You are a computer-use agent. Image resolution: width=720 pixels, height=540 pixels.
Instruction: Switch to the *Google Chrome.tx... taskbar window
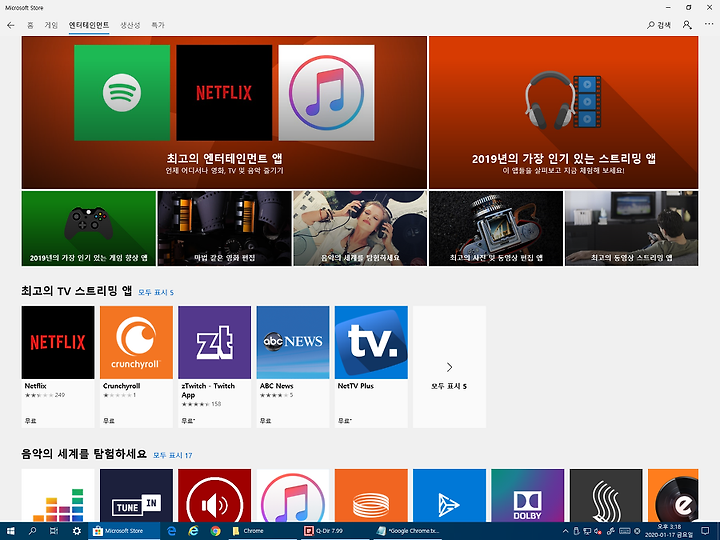(408, 531)
